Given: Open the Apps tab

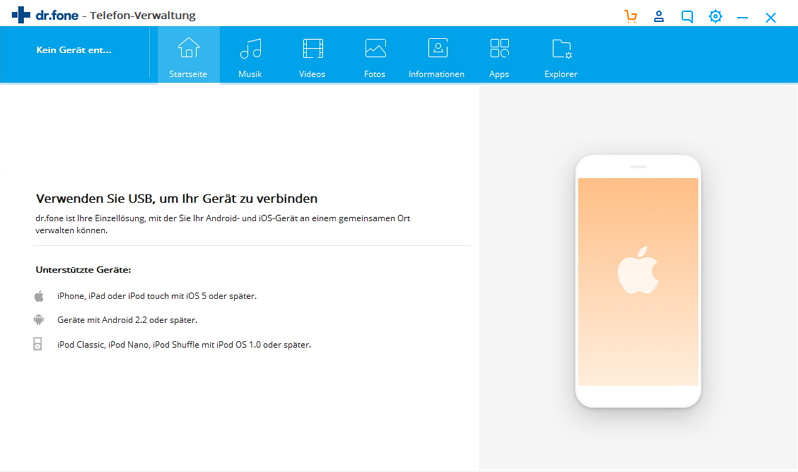Looking at the screenshot, I should (499, 55).
